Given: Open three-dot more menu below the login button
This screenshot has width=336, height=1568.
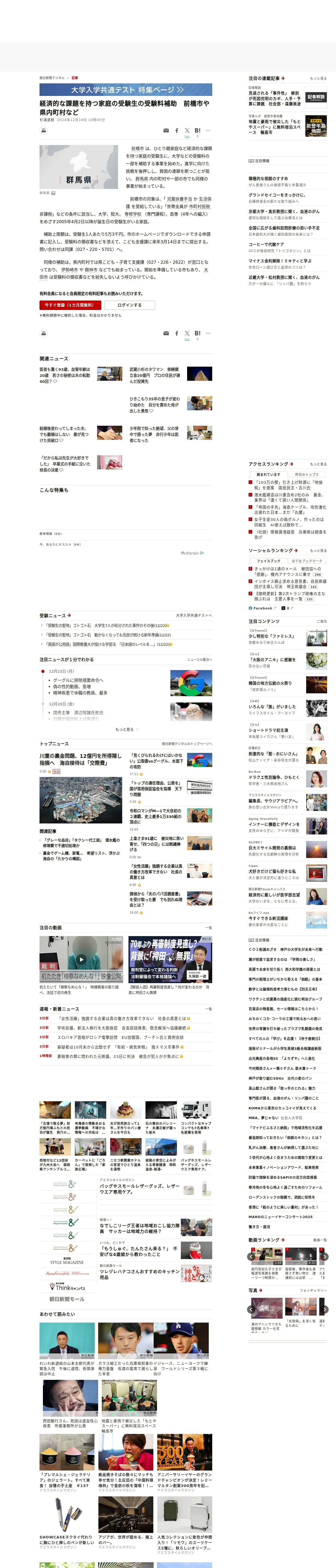Looking at the screenshot, I should click(208, 333).
